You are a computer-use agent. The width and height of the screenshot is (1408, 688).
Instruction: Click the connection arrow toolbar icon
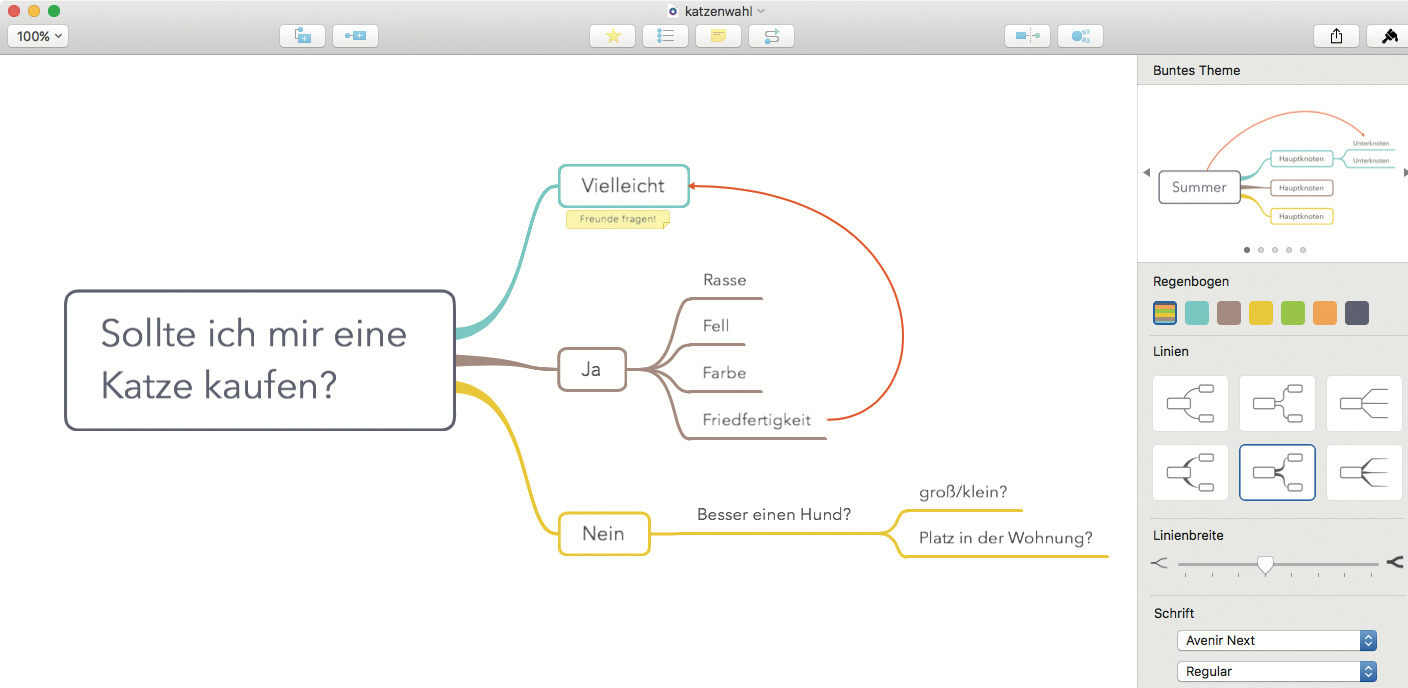tap(771, 36)
